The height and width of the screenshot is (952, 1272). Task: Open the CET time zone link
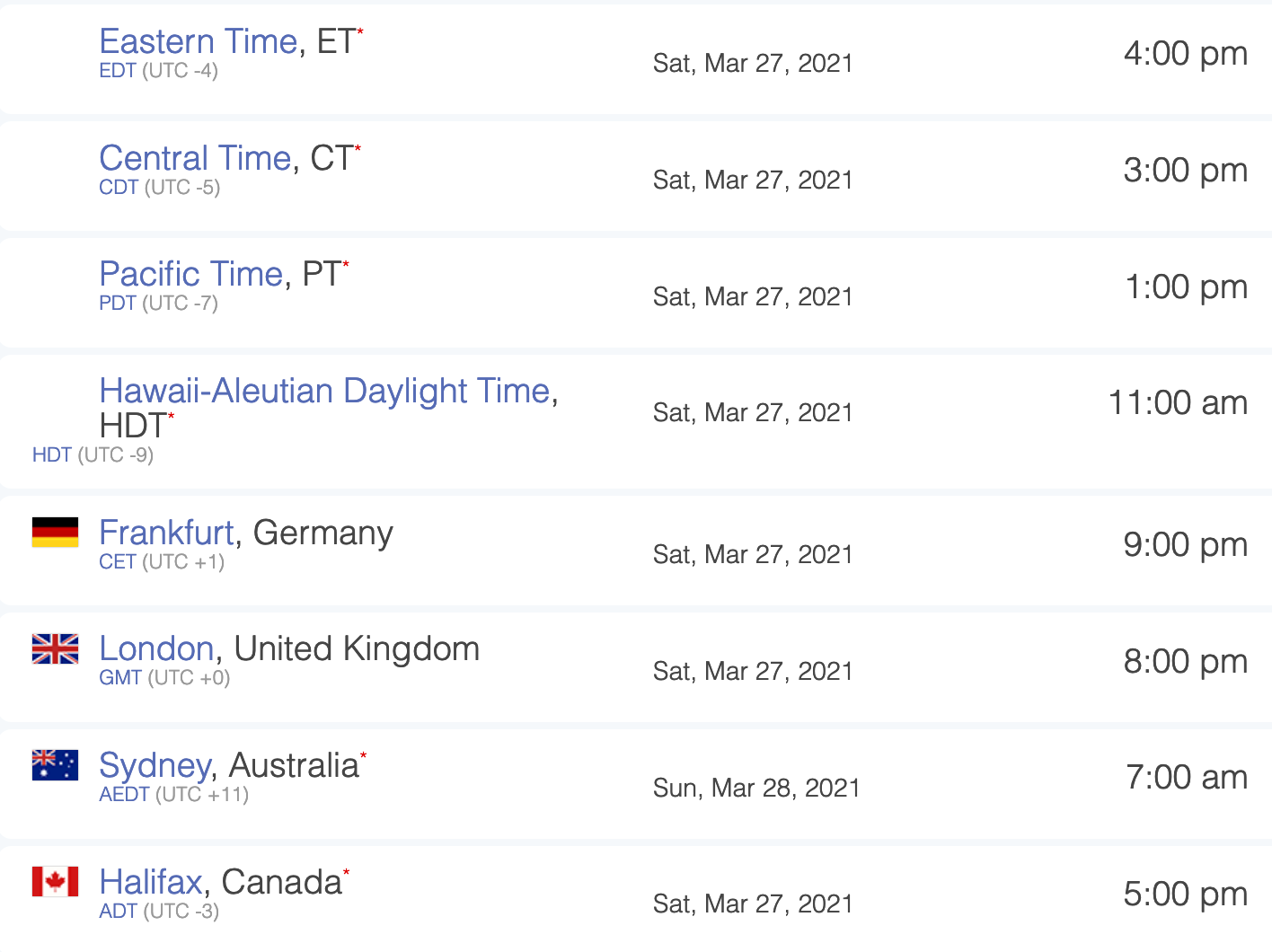pos(118,562)
